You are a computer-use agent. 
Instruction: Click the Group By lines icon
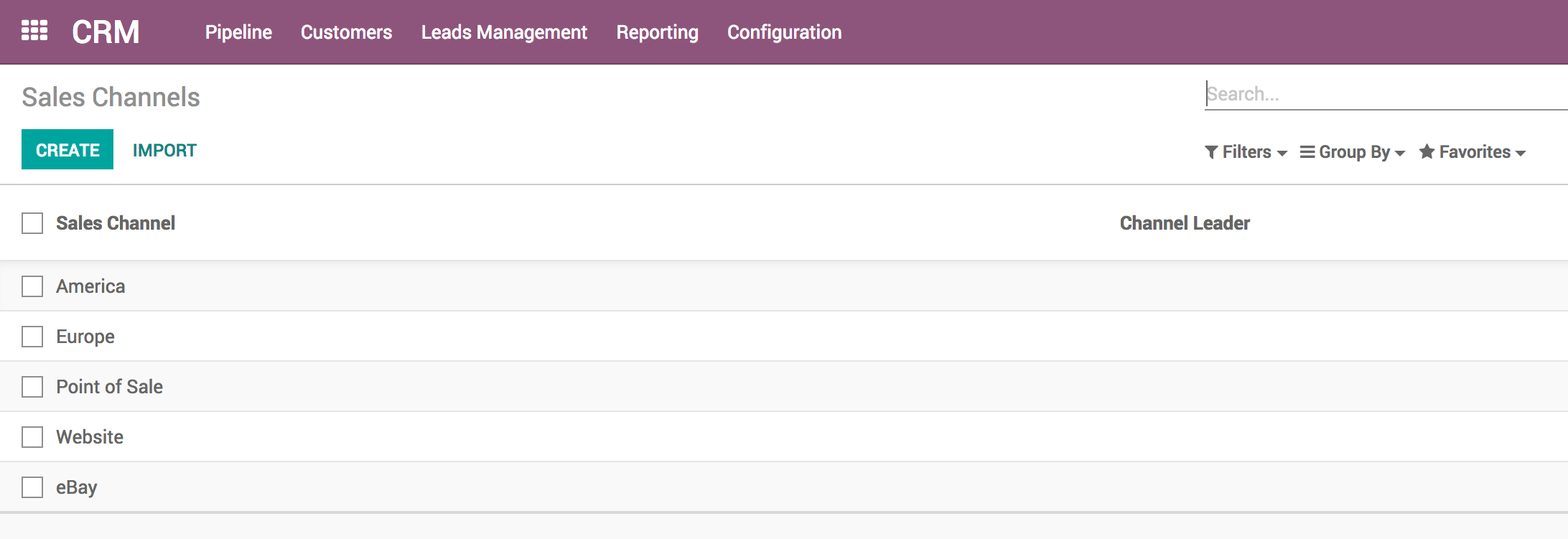pos(1307,152)
